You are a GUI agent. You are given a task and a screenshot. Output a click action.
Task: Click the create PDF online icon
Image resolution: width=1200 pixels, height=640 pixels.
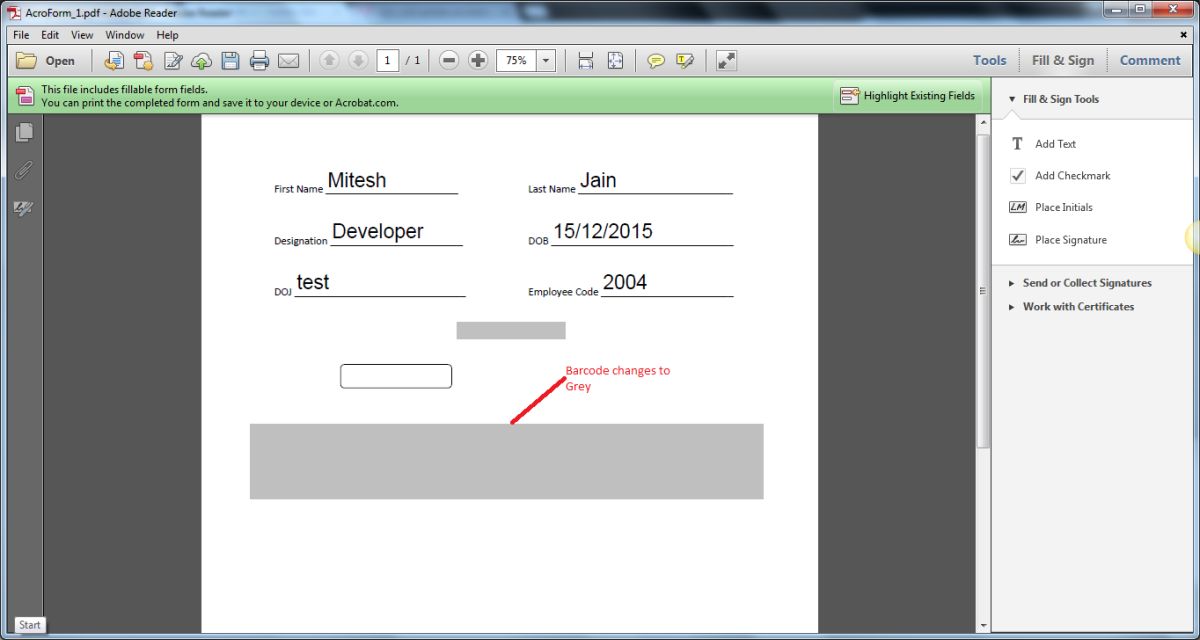click(143, 61)
